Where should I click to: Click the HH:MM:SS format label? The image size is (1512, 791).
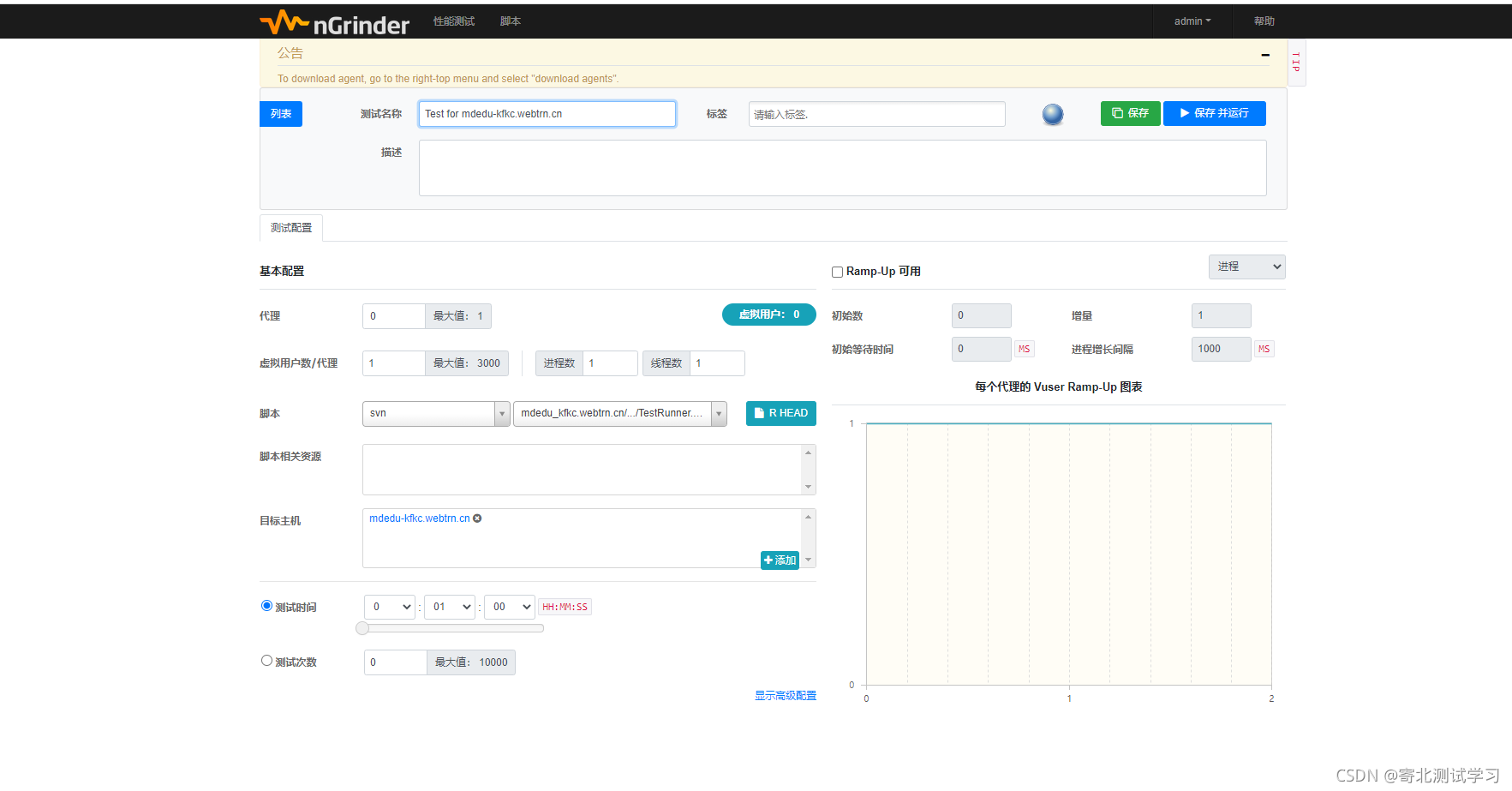tap(565, 607)
